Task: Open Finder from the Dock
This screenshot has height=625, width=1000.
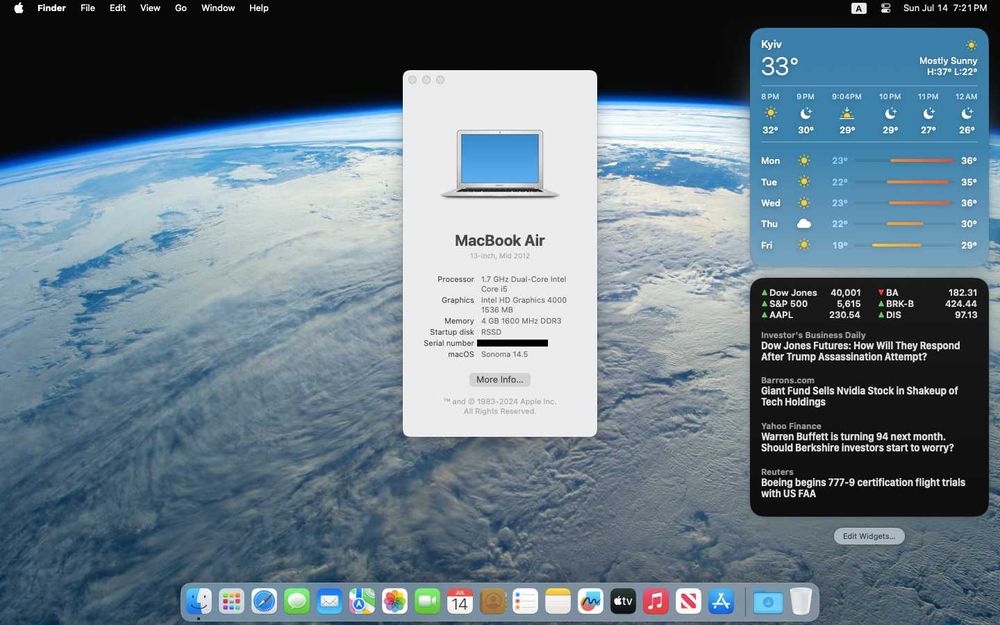Action: point(198,601)
